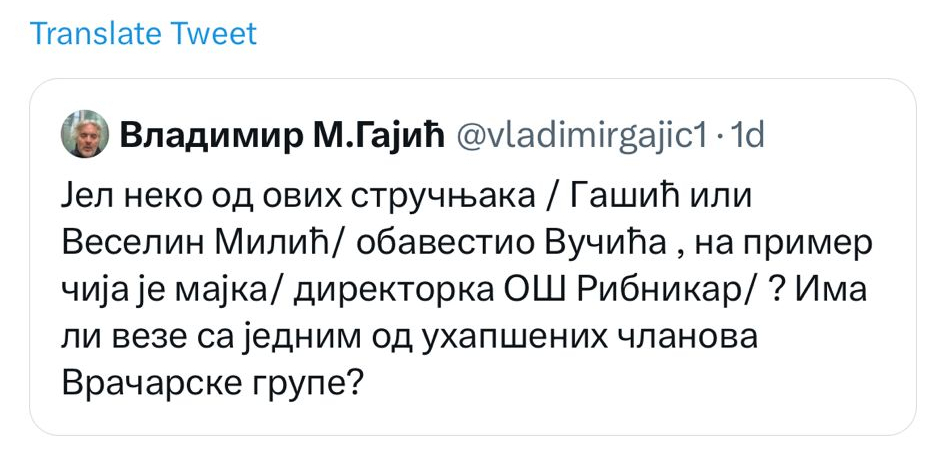Click the 1d timestamp
945x460 pixels.
tap(748, 135)
